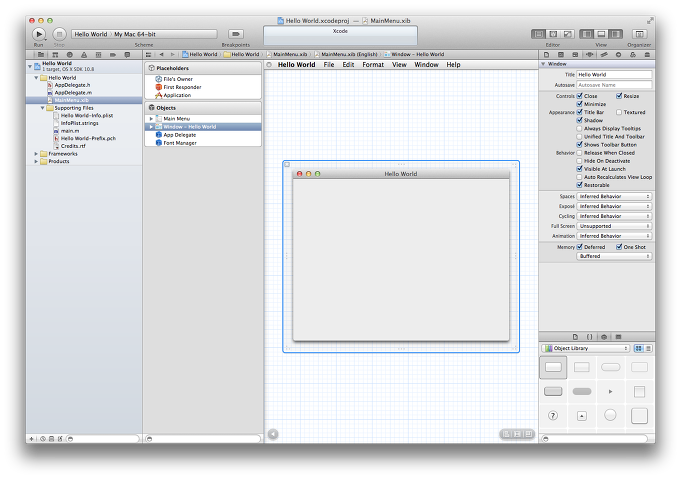The width and height of the screenshot is (681, 479).
Task: Open the File menu in design canvas
Action: coord(329,65)
